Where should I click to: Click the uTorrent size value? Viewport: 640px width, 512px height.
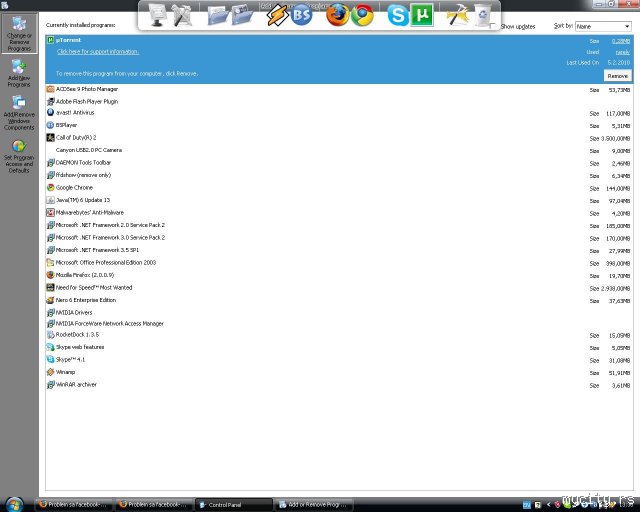pyautogui.click(x=621, y=41)
